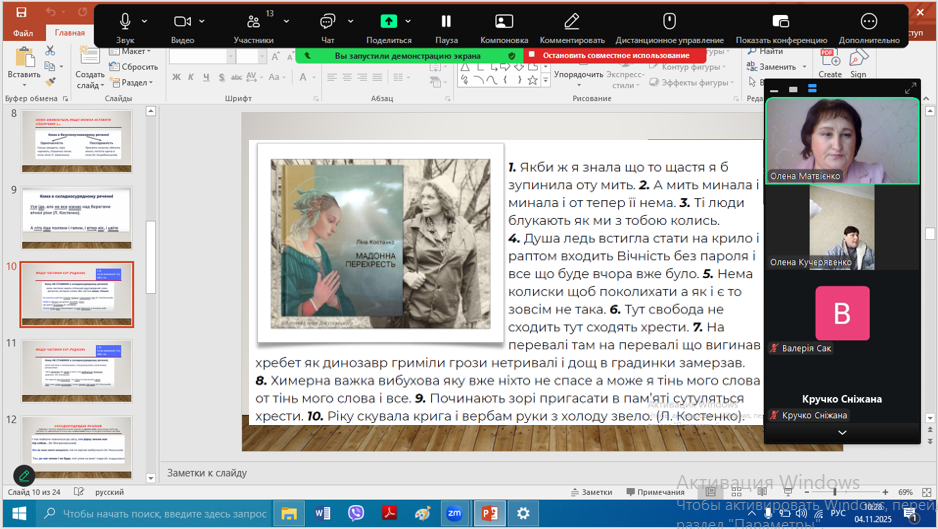Image resolution: width=938 pixels, height=529 pixels.
Task: Open Zoom Компоновка layout option
Action: point(504,22)
